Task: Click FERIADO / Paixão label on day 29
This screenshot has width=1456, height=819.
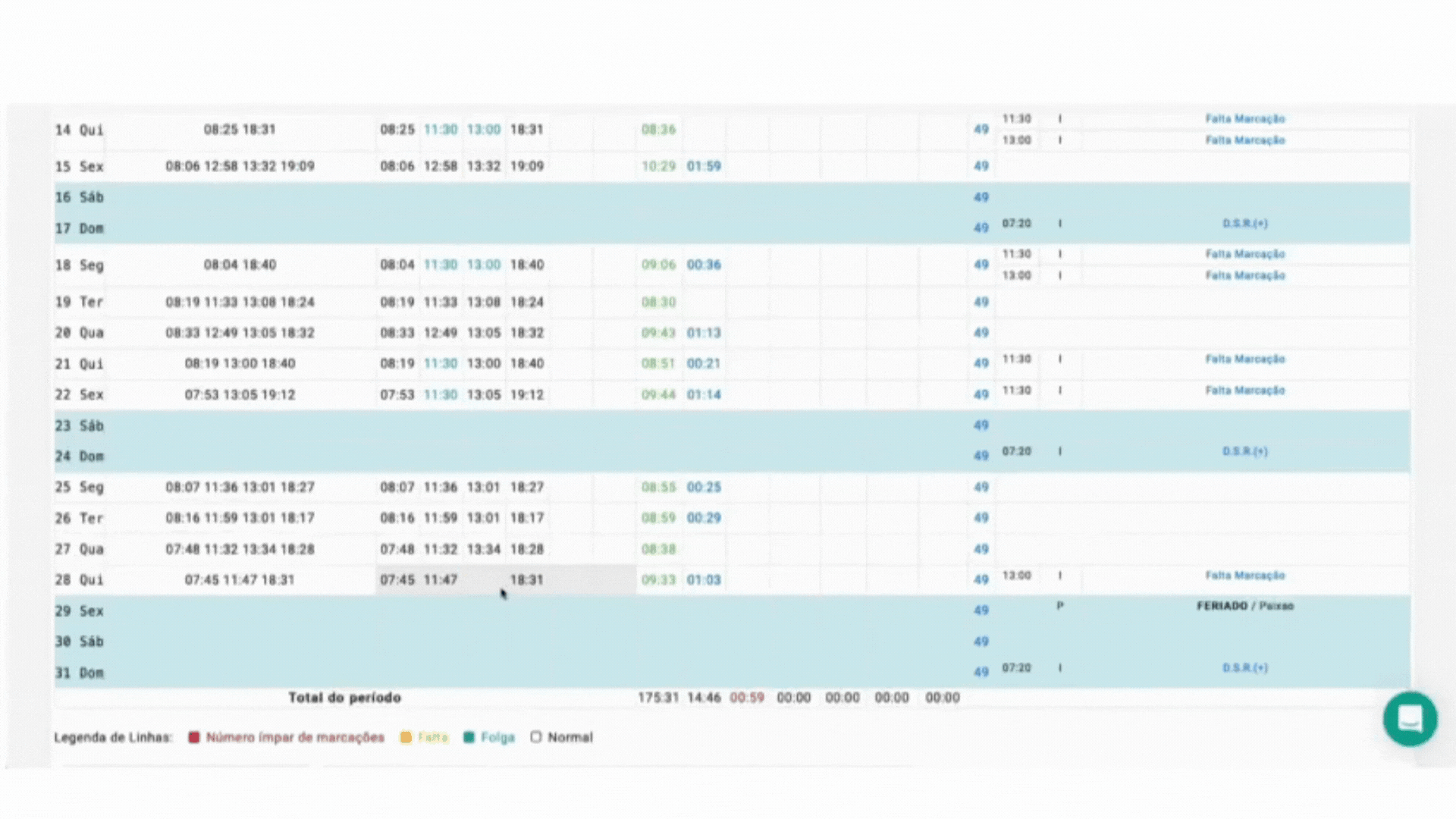Action: (1244, 606)
